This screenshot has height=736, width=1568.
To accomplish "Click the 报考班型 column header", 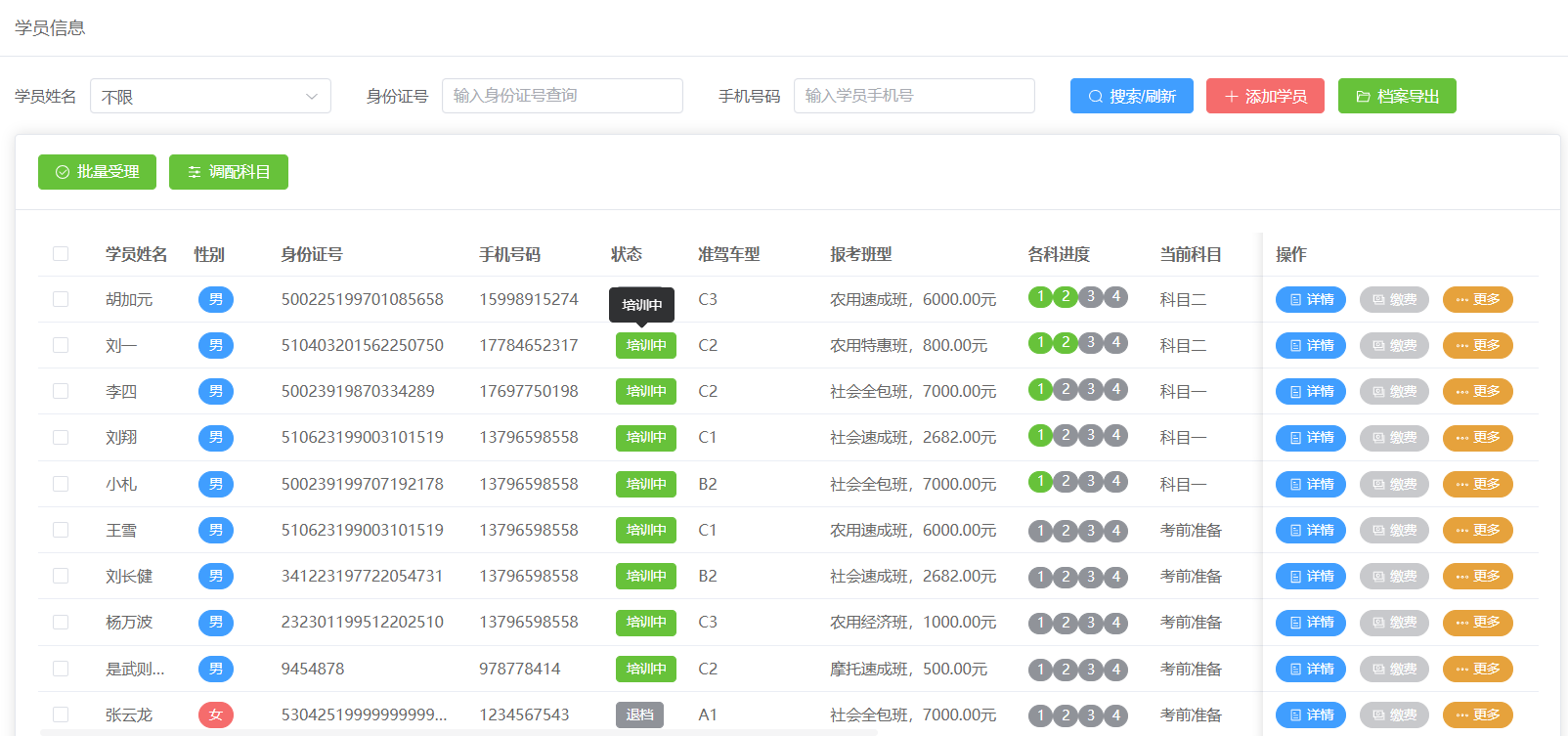I will click(x=860, y=254).
